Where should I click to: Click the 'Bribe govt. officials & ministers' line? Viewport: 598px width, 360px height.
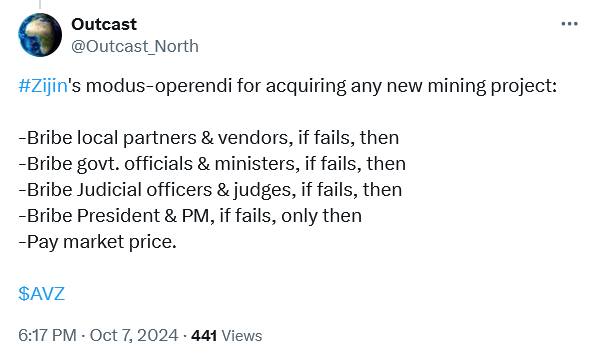(212, 164)
